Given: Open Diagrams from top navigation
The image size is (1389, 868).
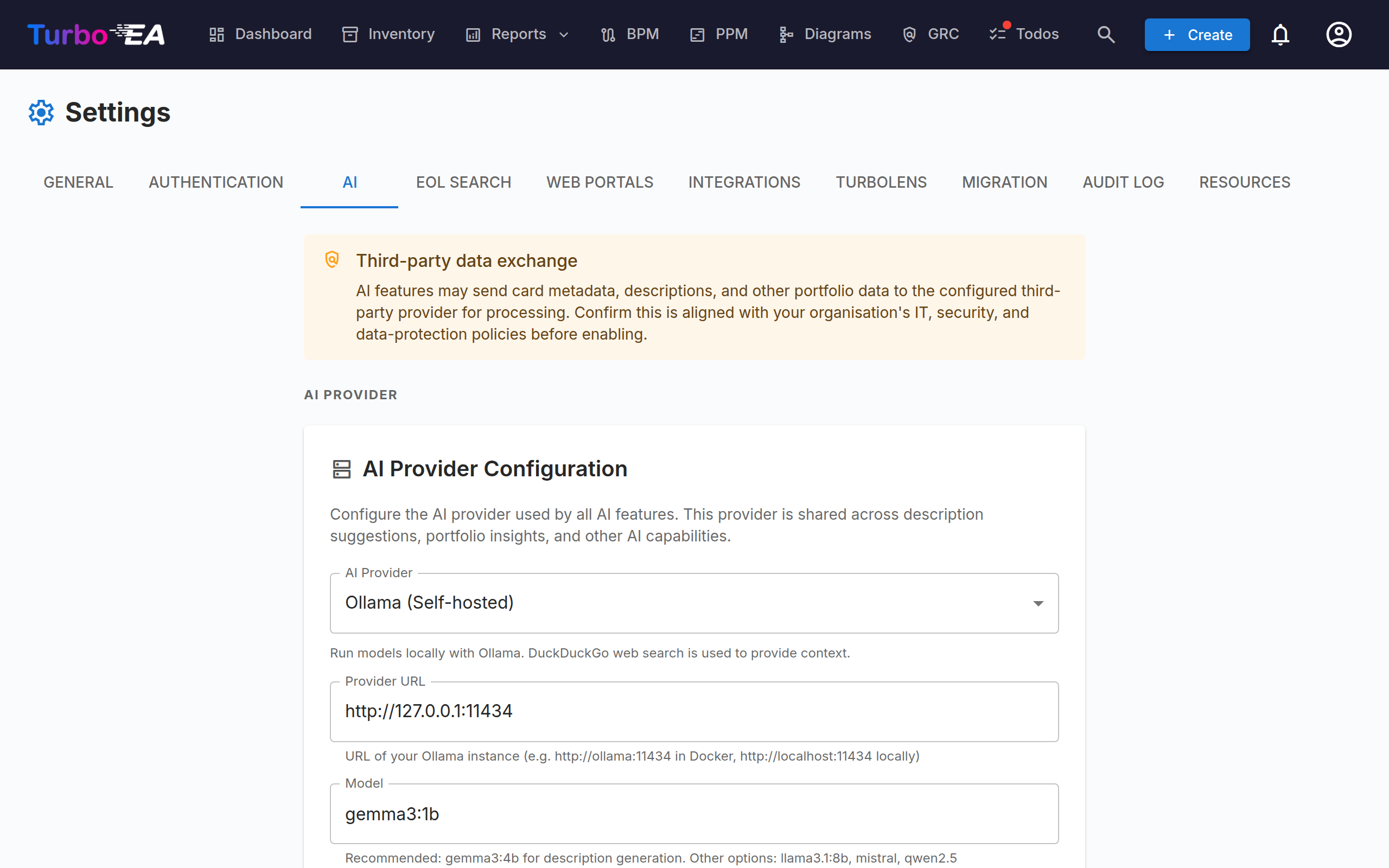Looking at the screenshot, I should 825,34.
